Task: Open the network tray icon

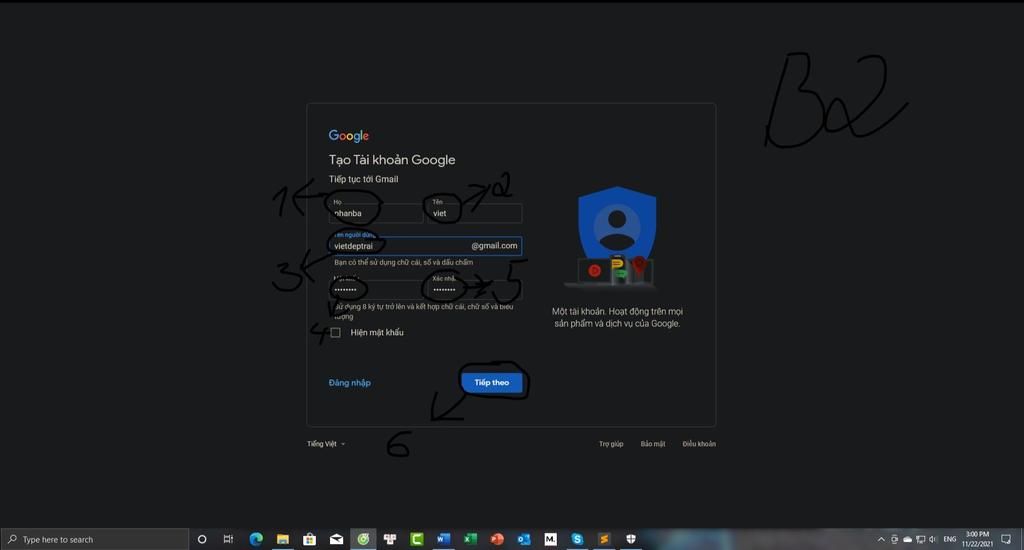Action: click(x=920, y=539)
